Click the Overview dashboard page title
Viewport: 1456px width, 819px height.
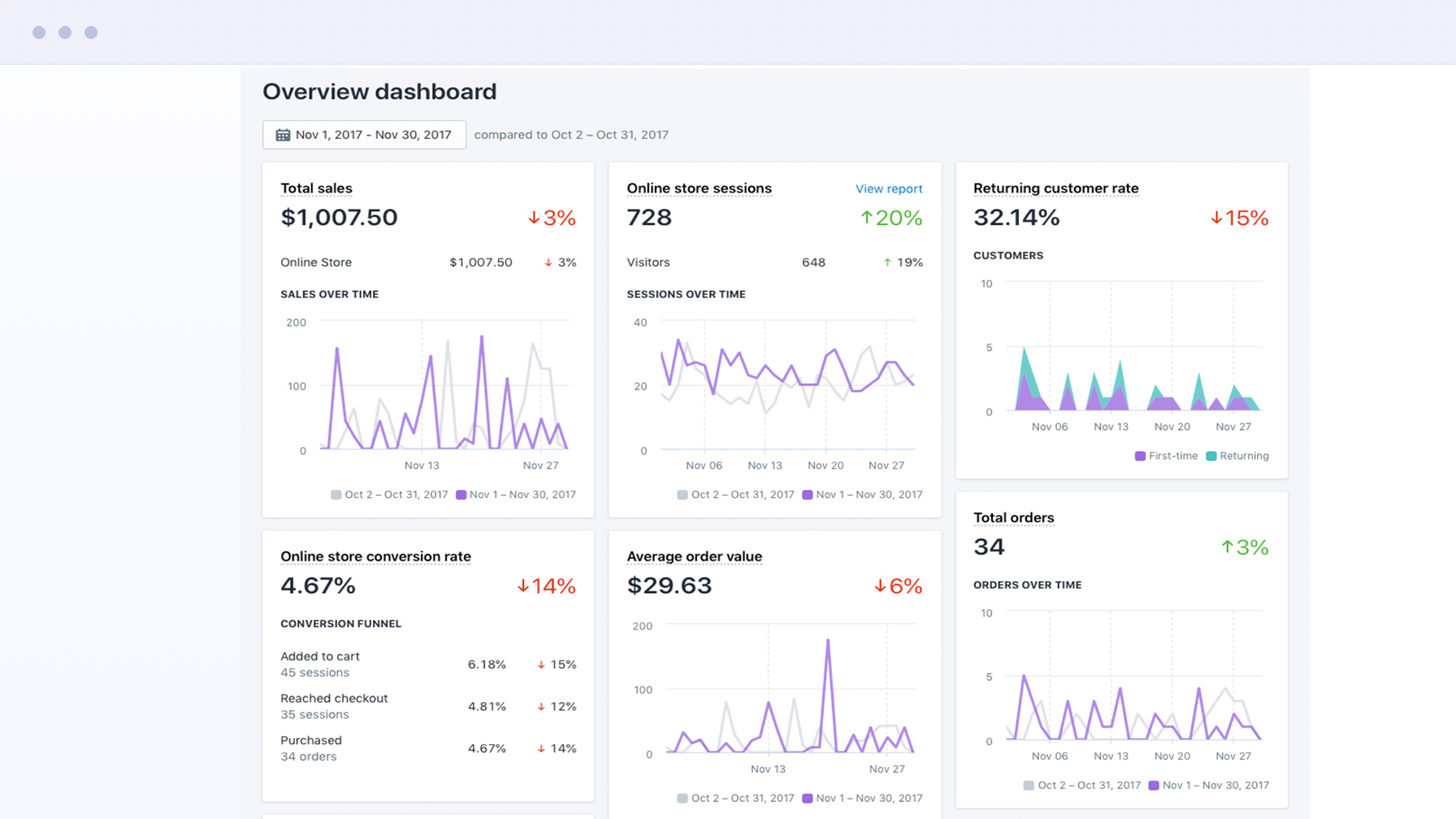pyautogui.click(x=379, y=92)
